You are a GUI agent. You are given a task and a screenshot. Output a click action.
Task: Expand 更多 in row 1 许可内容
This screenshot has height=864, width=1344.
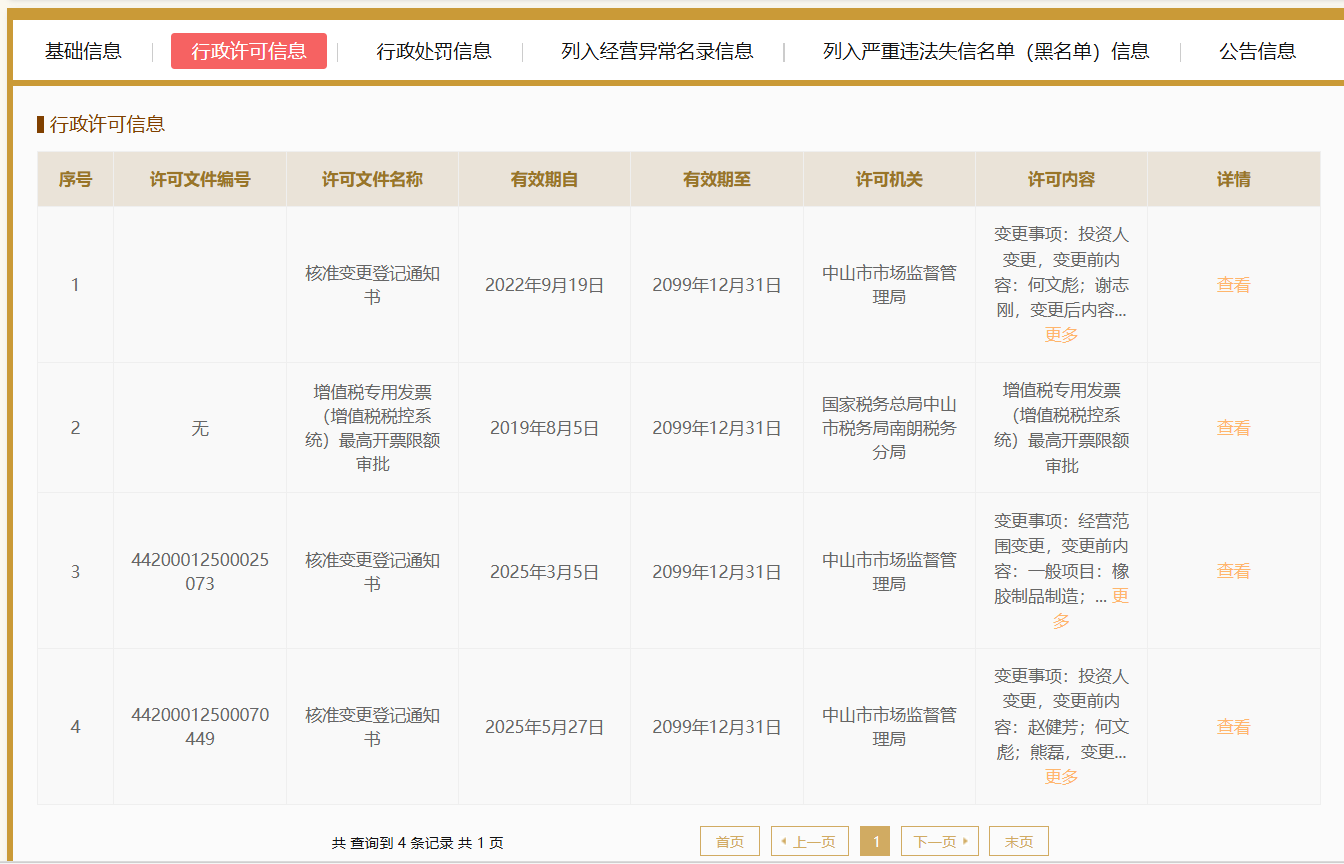pyautogui.click(x=1061, y=335)
